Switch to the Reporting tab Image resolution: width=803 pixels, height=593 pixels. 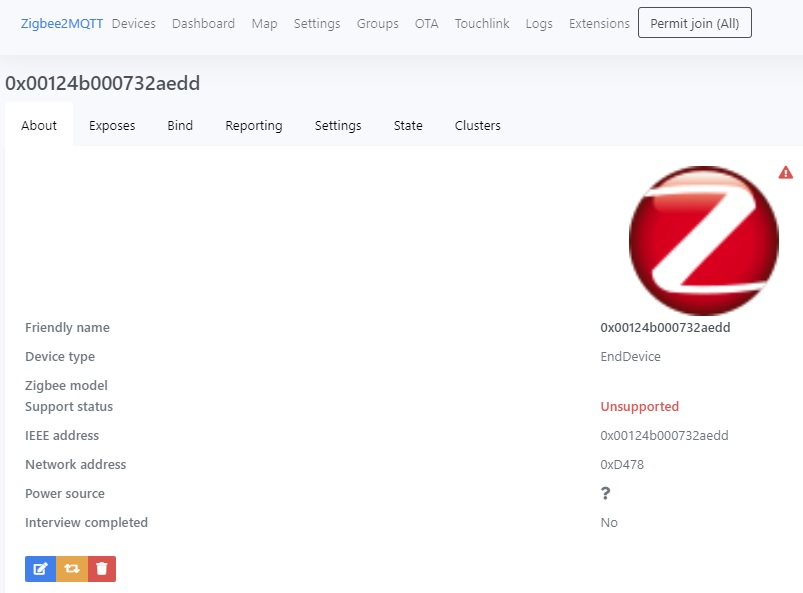coord(253,125)
